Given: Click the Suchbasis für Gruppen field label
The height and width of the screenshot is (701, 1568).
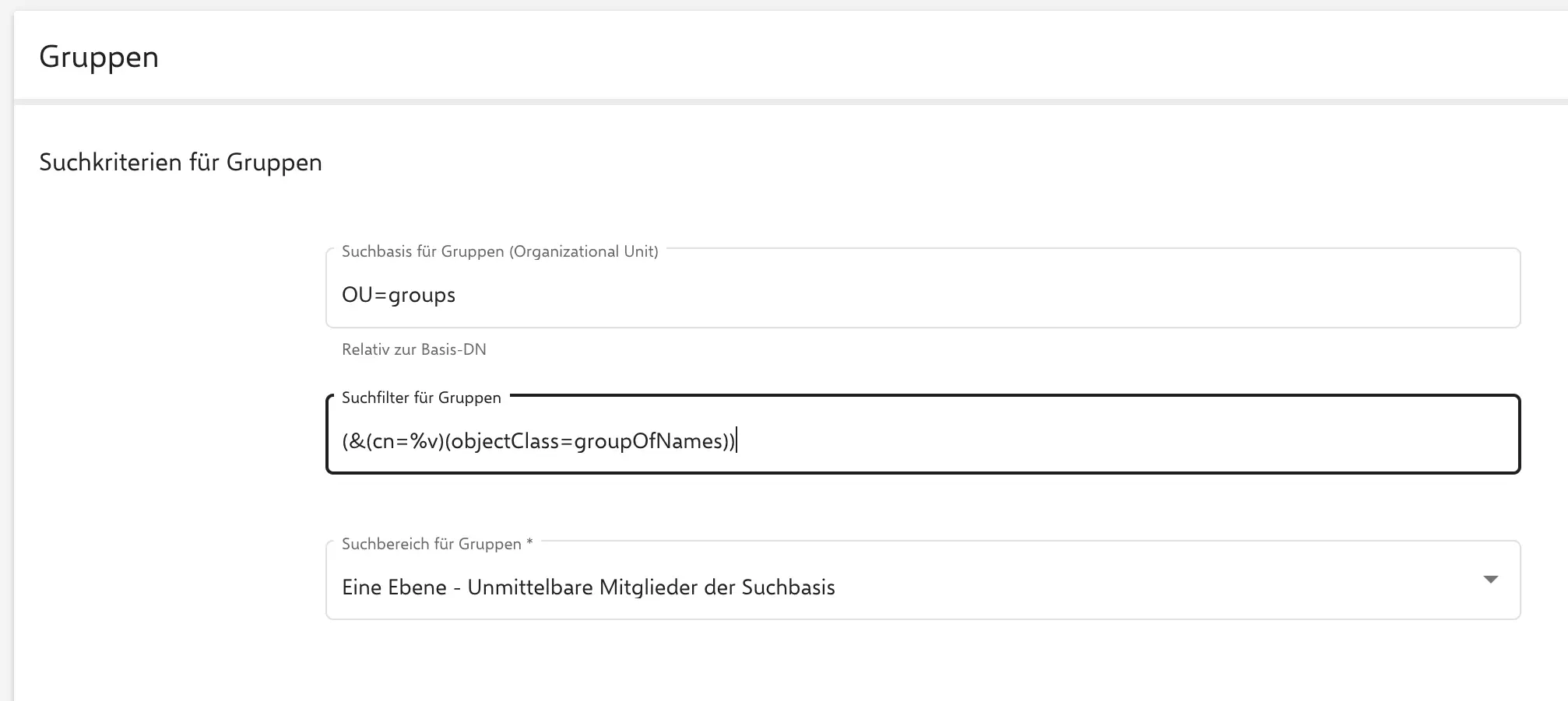Looking at the screenshot, I should click(x=500, y=251).
